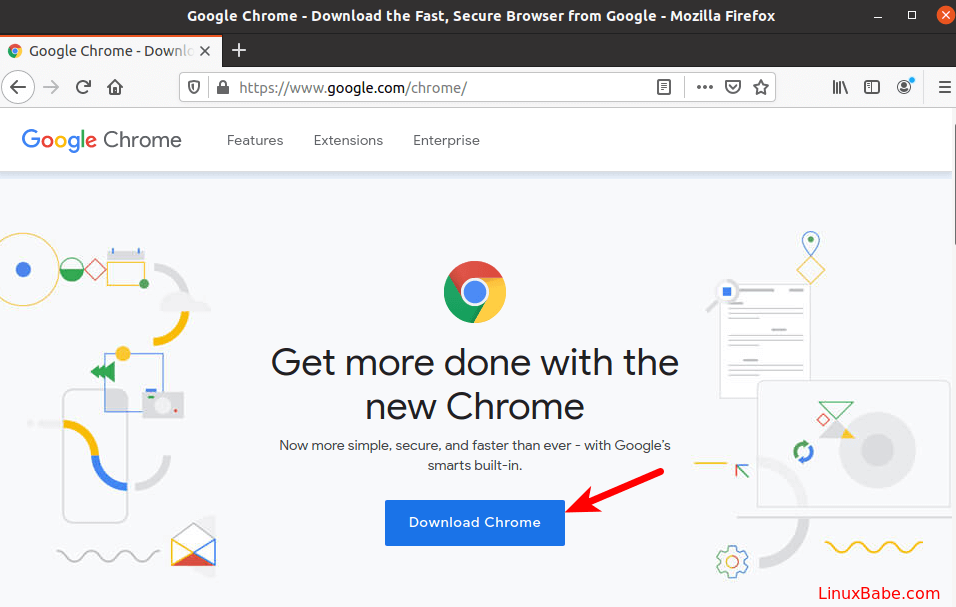Click the Chrome colored logo circle

pos(474,292)
